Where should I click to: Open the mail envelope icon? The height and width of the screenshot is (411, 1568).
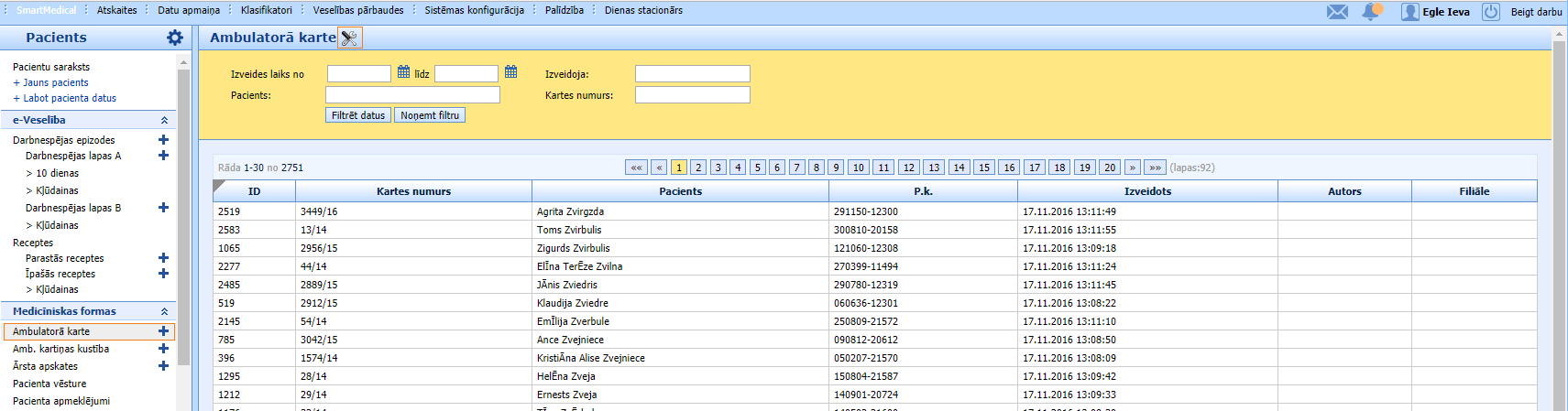1337,12
